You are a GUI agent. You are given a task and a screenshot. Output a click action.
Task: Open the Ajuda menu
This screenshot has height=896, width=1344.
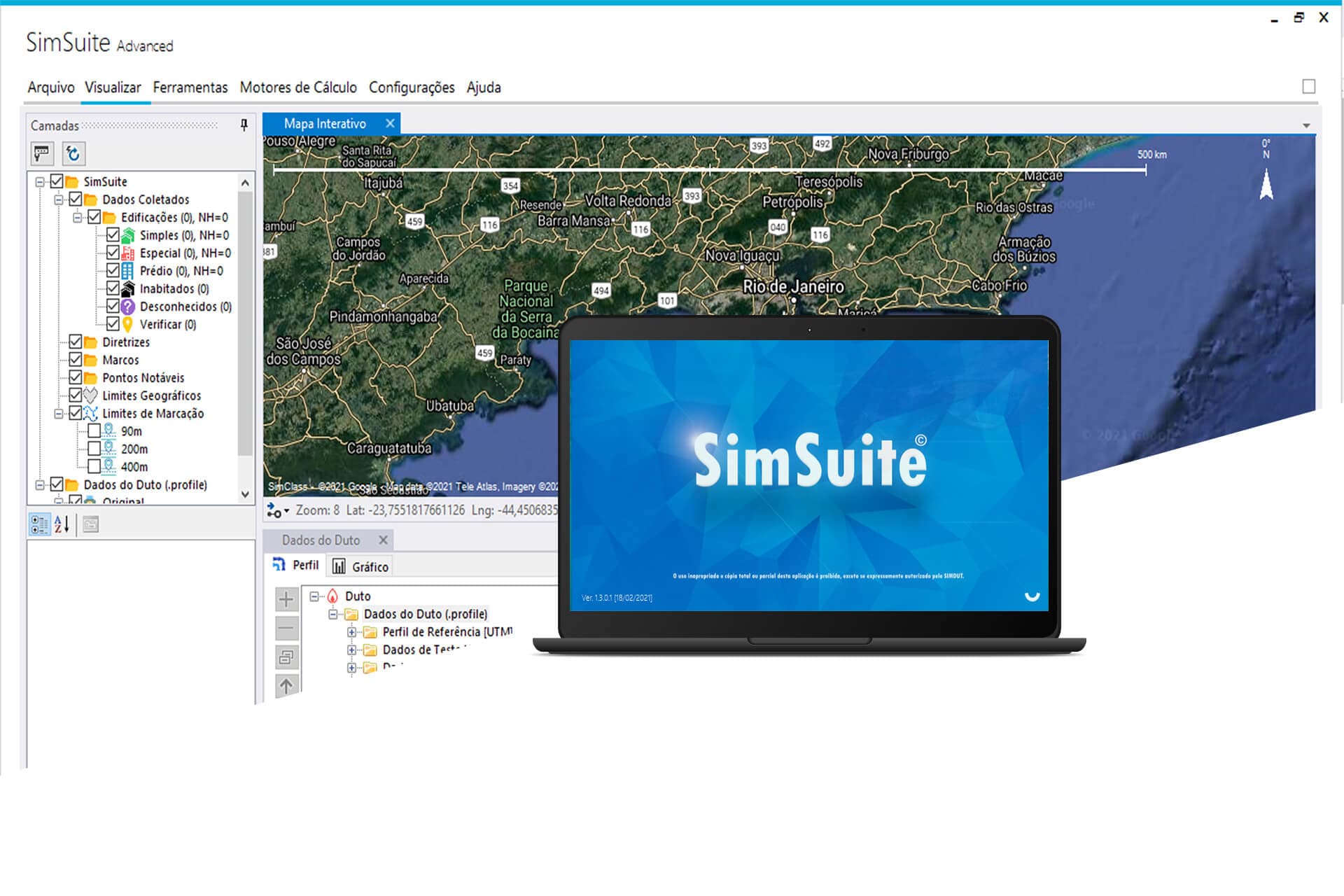pos(484,87)
